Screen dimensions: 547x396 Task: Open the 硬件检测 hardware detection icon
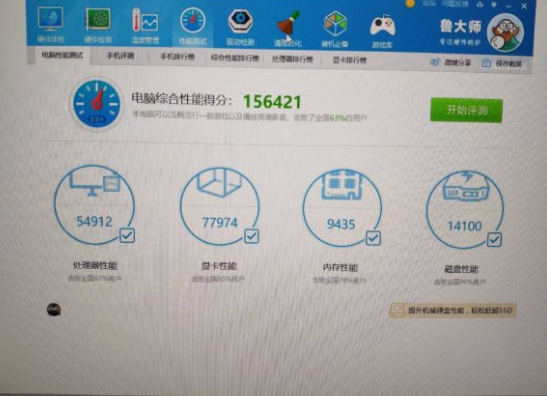pyautogui.click(x=98, y=20)
